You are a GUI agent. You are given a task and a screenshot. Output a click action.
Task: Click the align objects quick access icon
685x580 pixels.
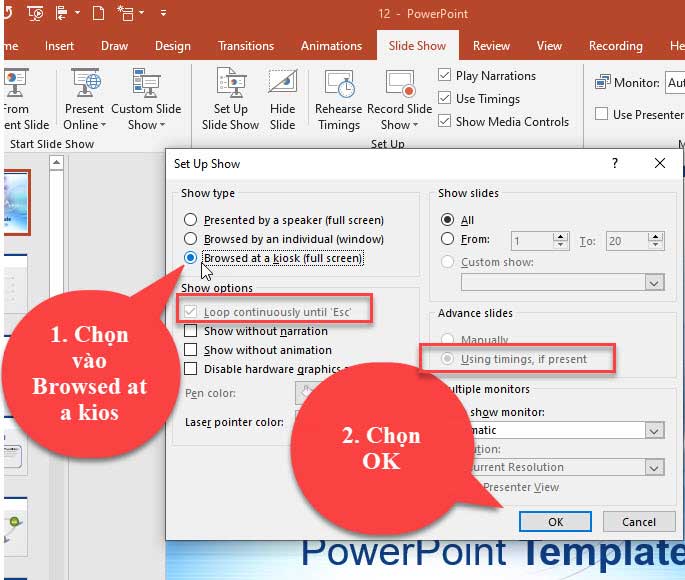click(x=62, y=13)
